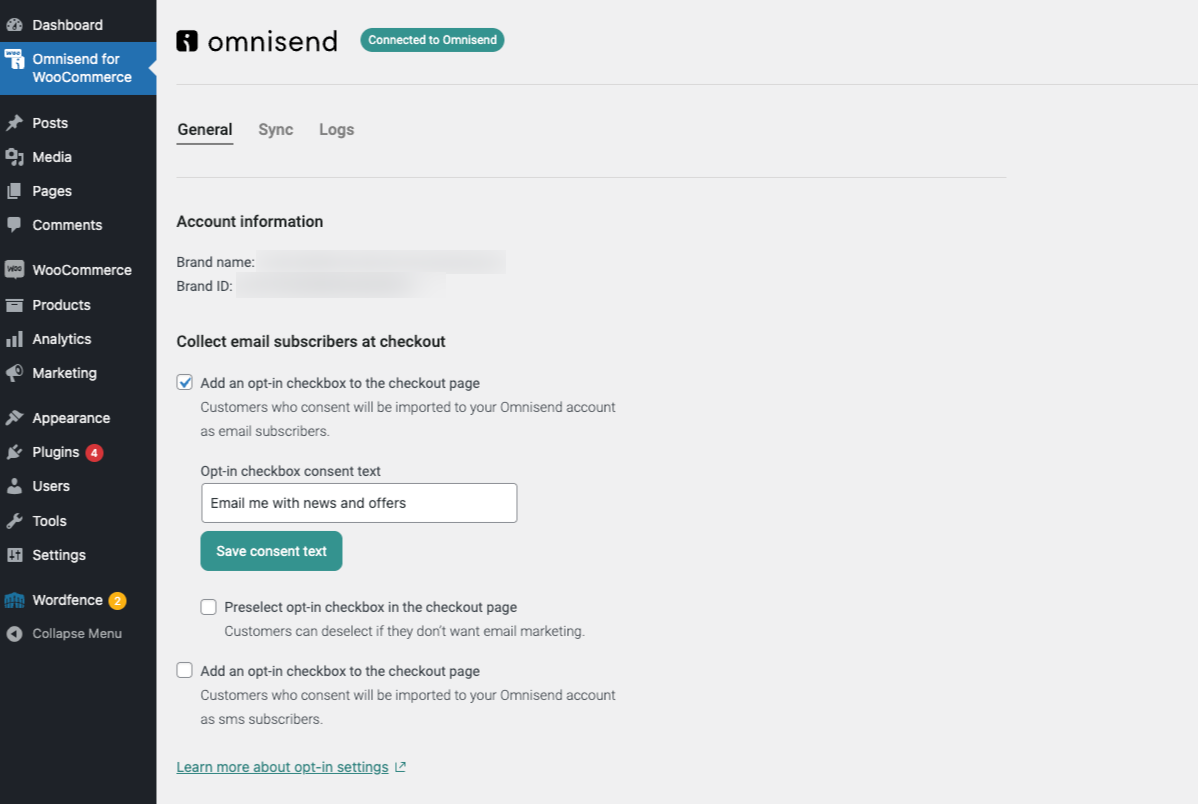This screenshot has width=1198, height=804.
Task: Open Media library icon in sidebar
Action: tap(14, 157)
